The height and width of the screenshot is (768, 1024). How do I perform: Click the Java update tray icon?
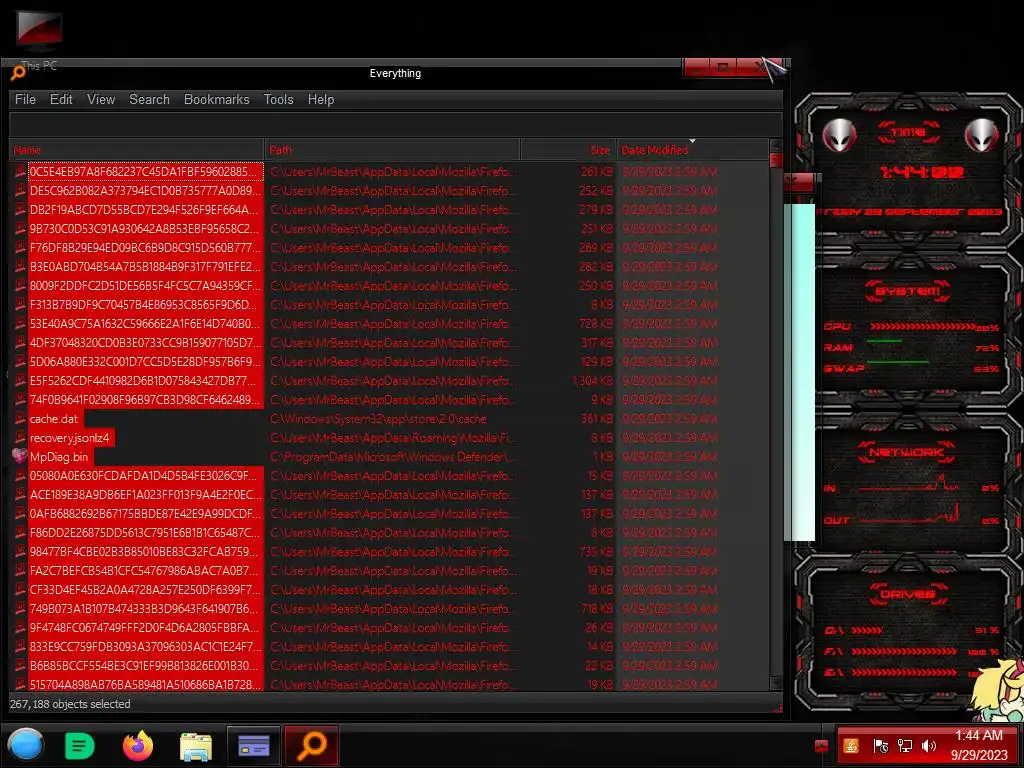(x=850, y=746)
